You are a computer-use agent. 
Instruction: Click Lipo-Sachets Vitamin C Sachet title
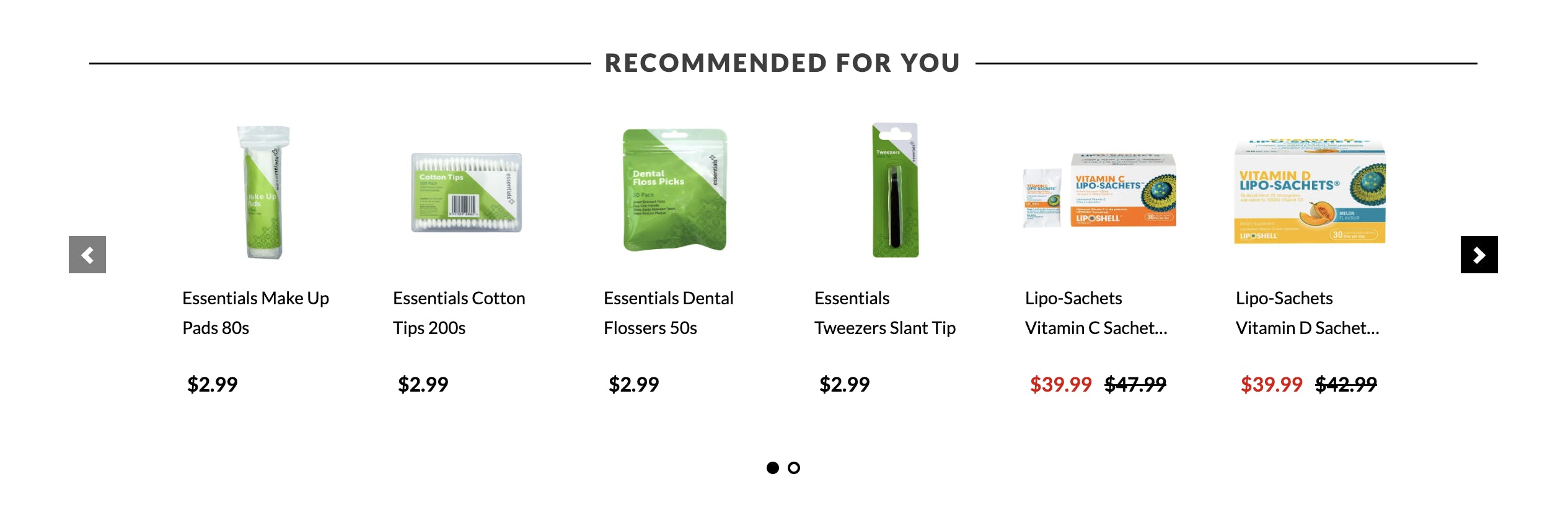click(1096, 313)
